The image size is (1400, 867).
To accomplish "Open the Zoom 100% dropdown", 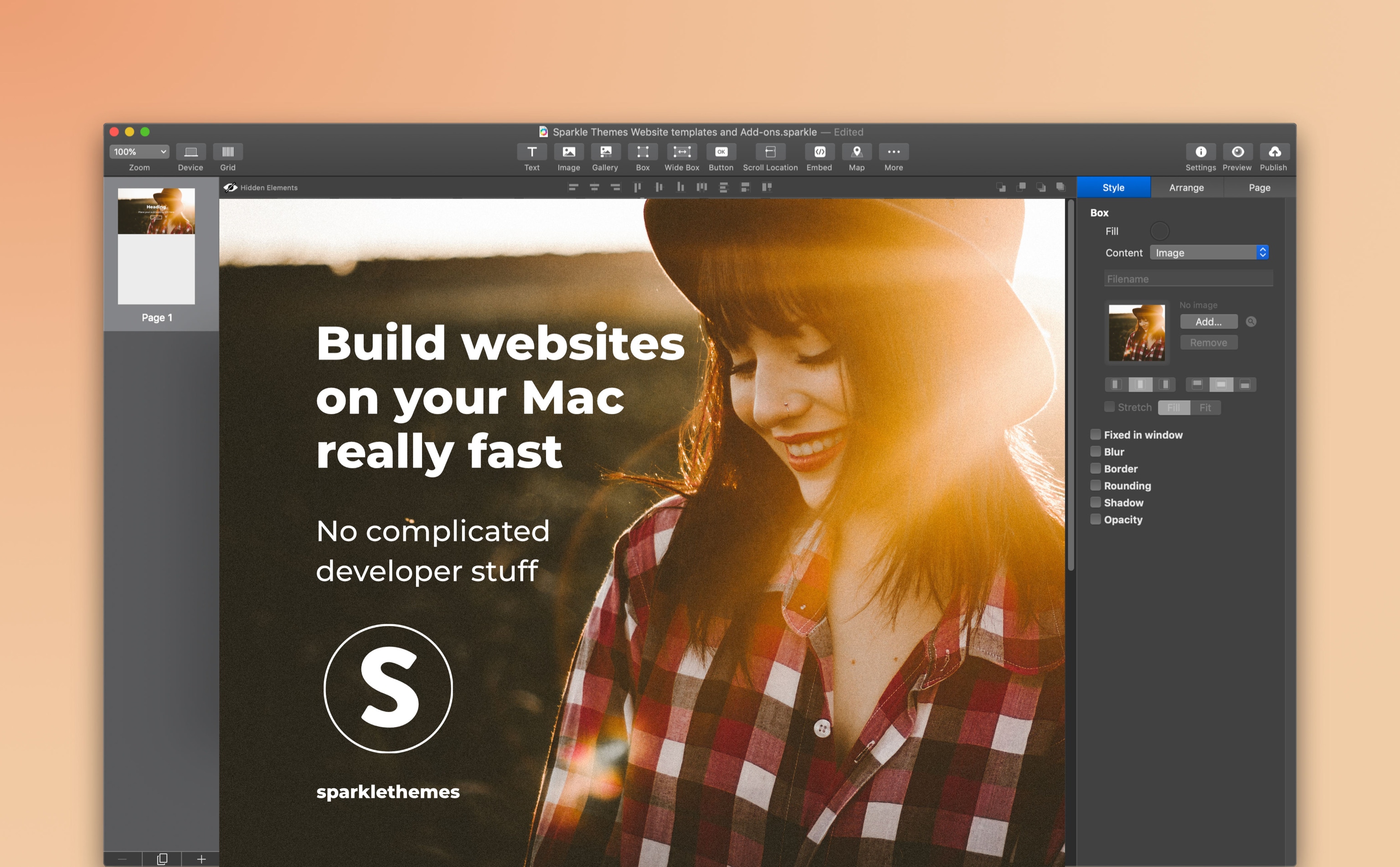I will click(139, 152).
